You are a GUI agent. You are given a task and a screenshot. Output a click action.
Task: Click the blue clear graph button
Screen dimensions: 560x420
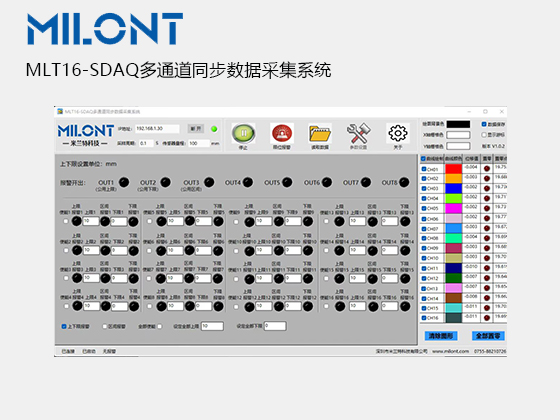click(x=441, y=336)
